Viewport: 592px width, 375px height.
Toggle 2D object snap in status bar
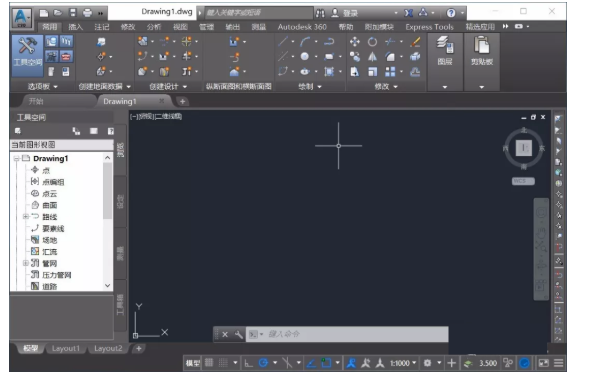point(326,363)
